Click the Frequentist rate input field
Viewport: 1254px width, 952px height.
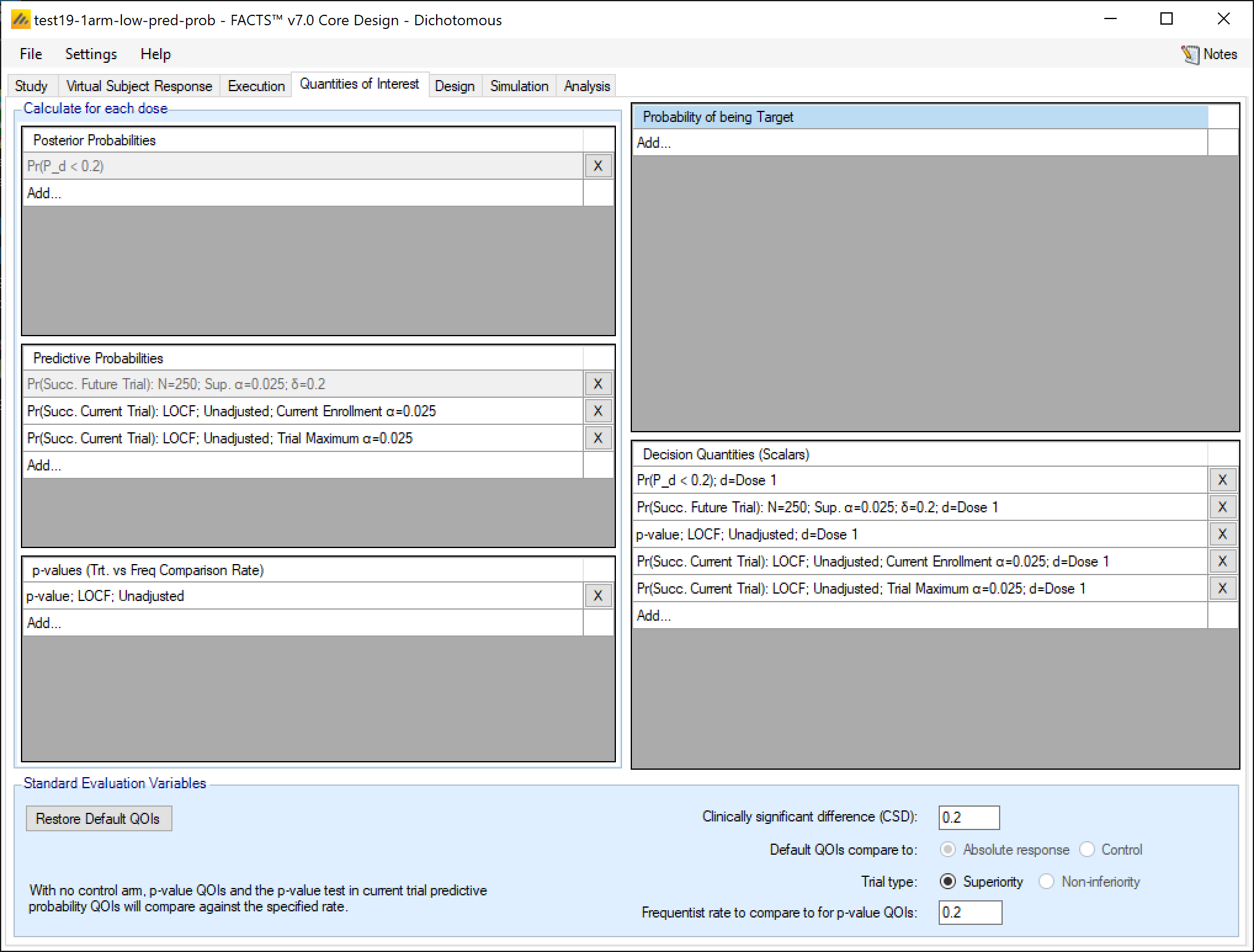click(969, 912)
